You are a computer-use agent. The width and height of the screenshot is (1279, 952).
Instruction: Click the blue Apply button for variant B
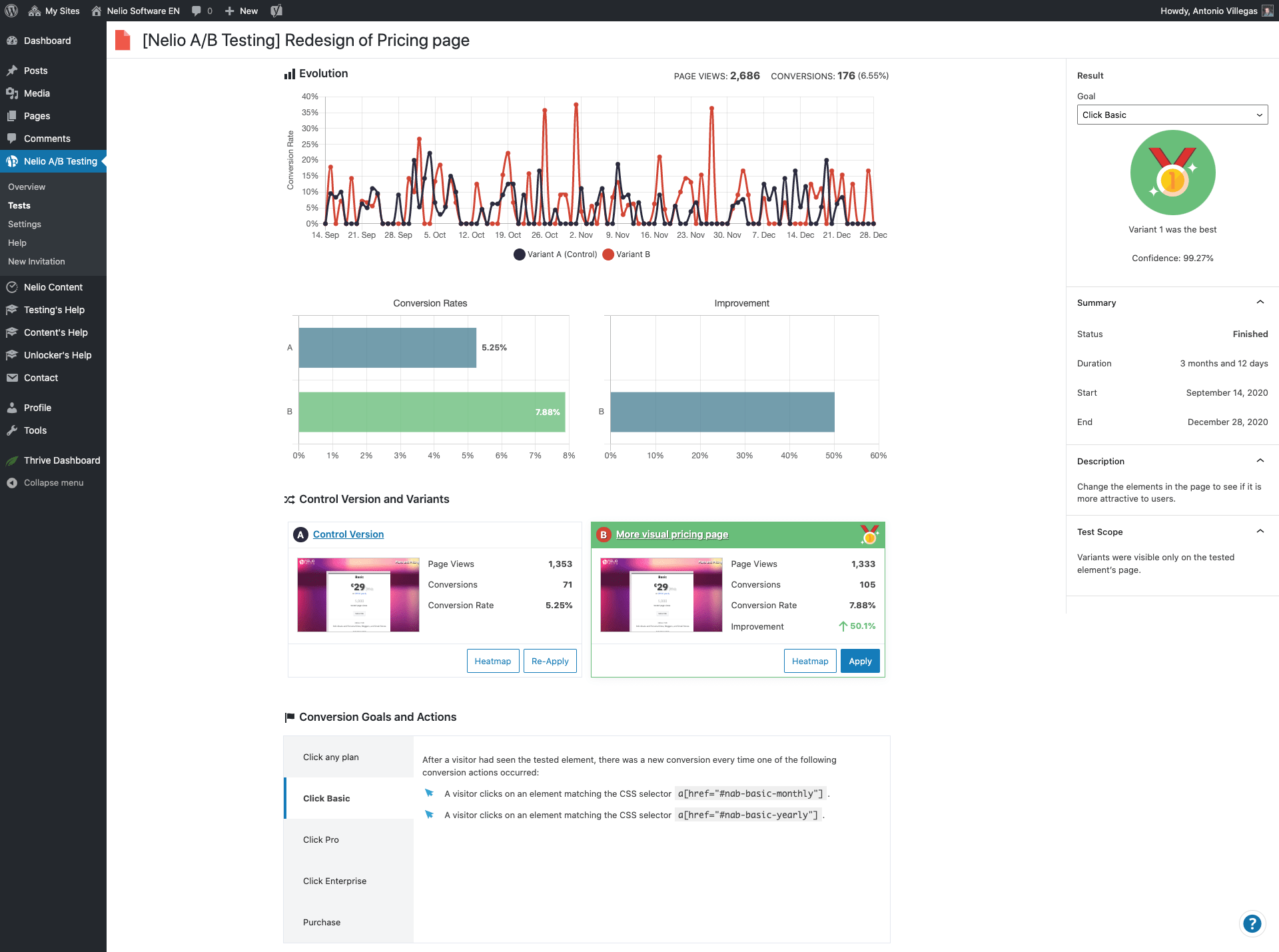click(x=859, y=661)
